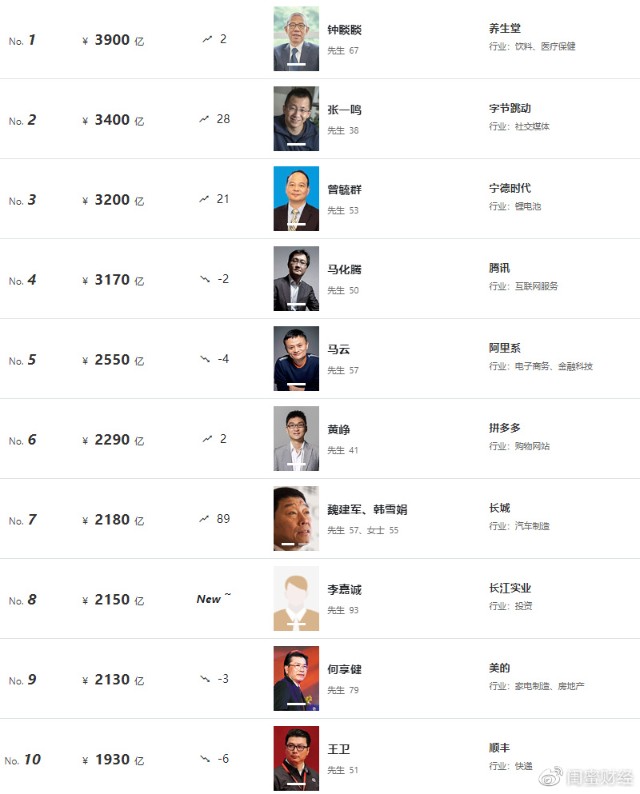Screen dimensions: 640x794
Task: Click the Weibo watermark logo icon
Action: click(x=552, y=777)
